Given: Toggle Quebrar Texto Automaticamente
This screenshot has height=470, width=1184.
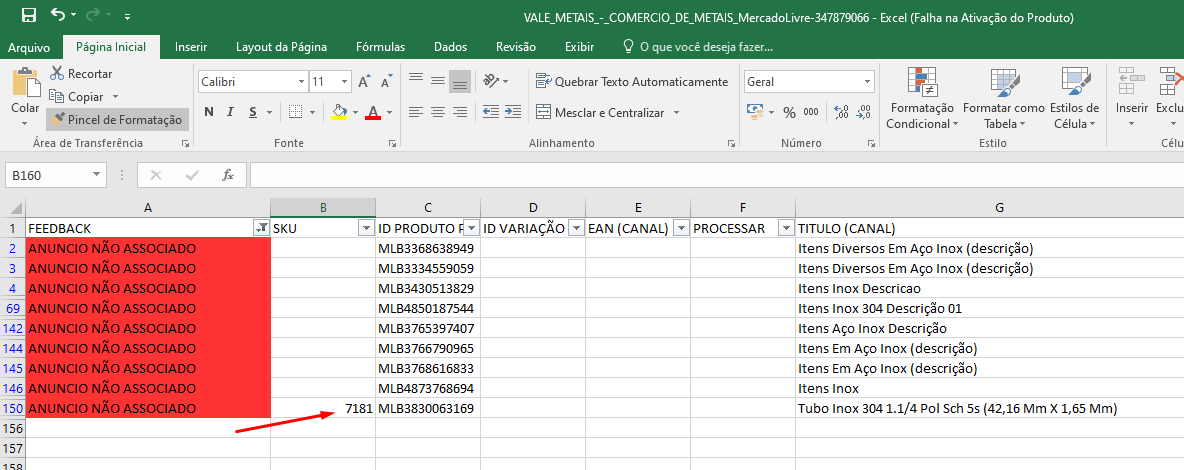Looking at the screenshot, I should pyautogui.click(x=631, y=82).
